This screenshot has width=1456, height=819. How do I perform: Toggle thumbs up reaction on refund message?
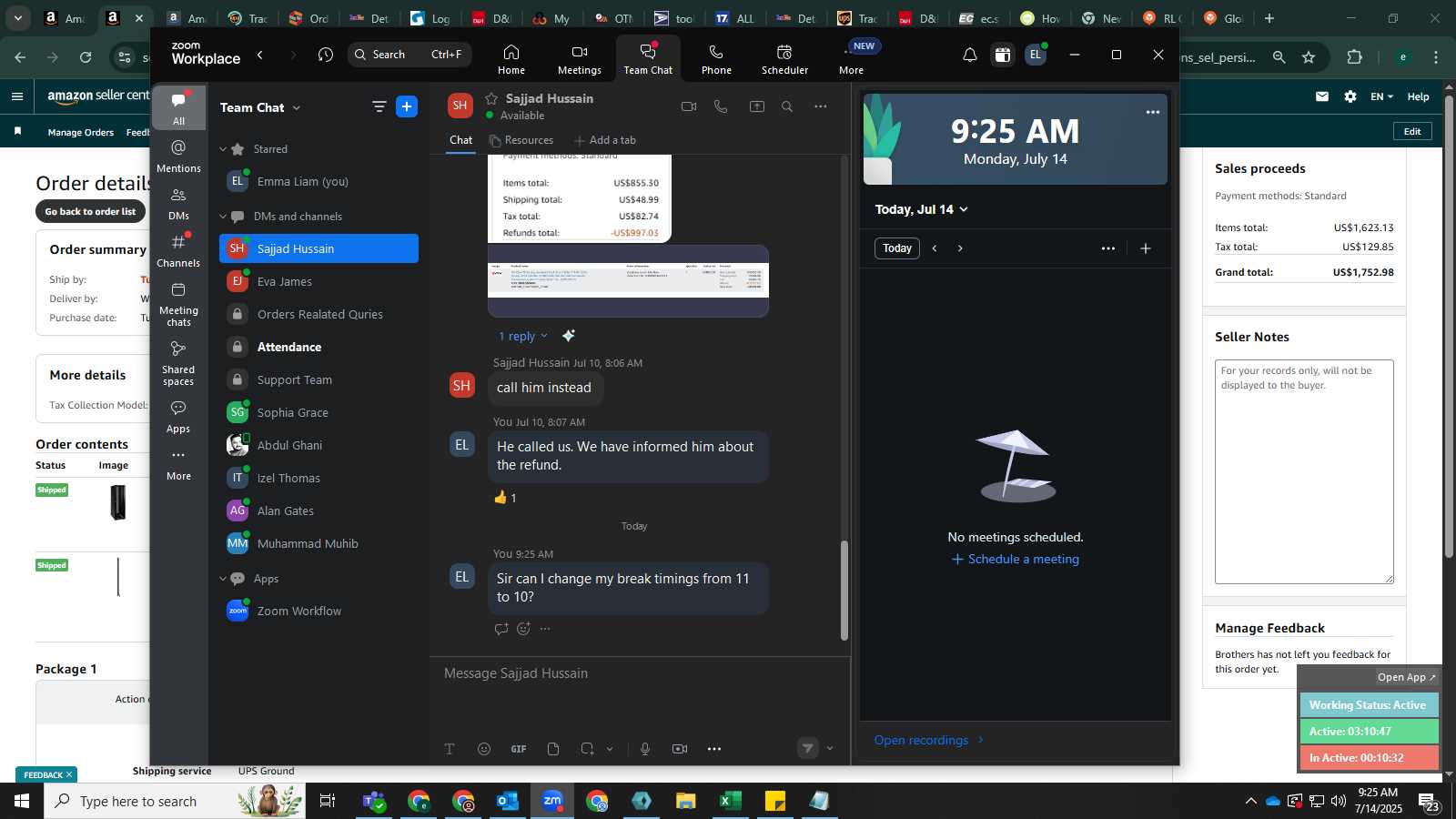point(505,498)
